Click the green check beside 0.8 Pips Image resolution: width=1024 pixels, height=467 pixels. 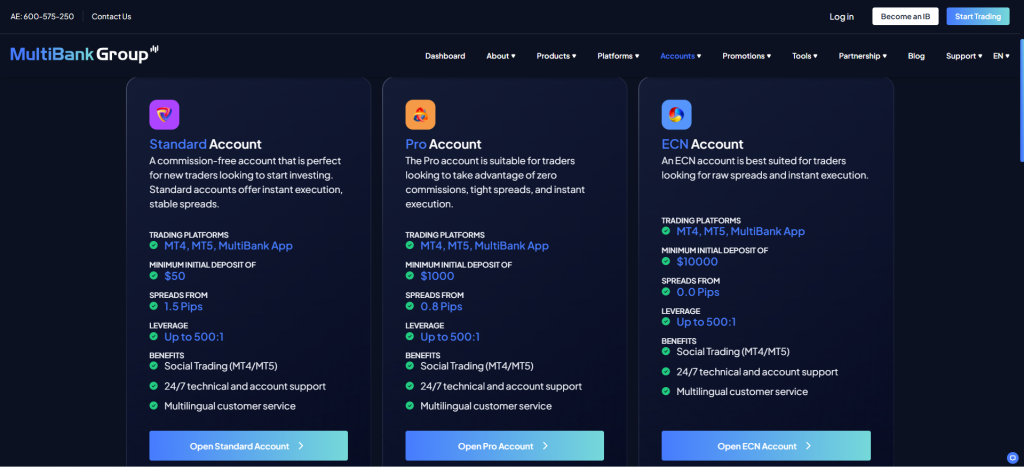(x=409, y=306)
